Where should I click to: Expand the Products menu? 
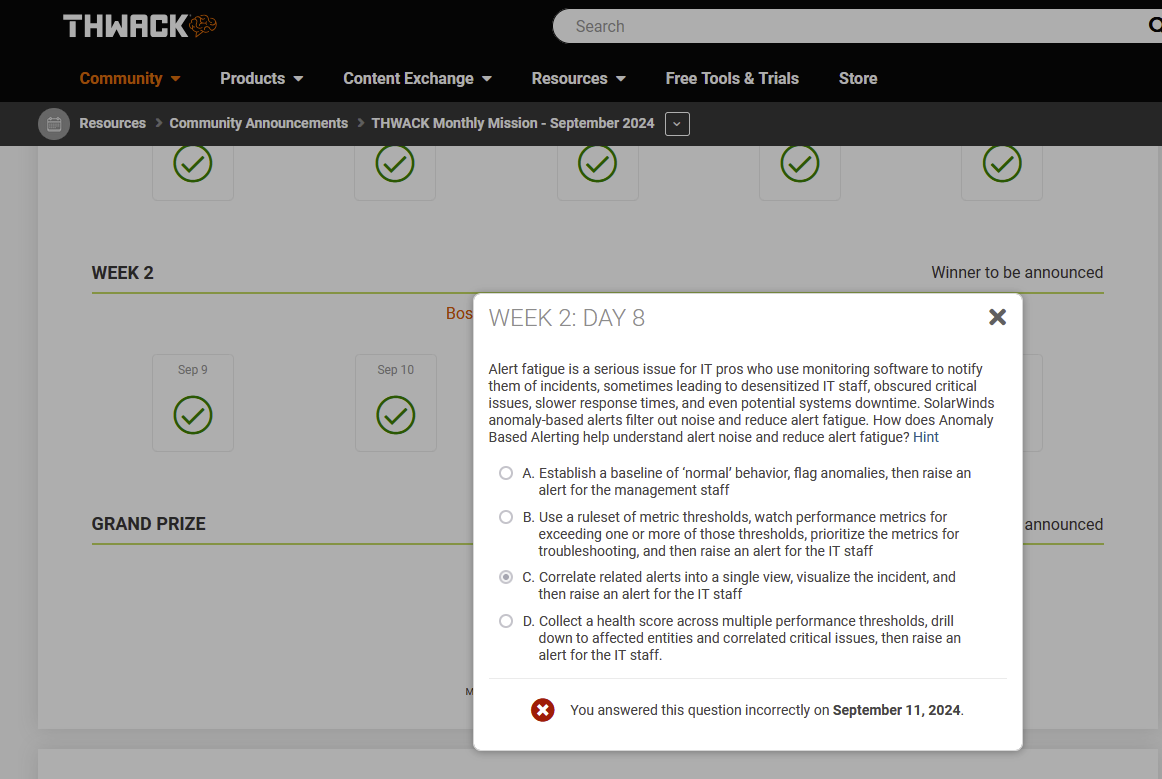click(262, 79)
